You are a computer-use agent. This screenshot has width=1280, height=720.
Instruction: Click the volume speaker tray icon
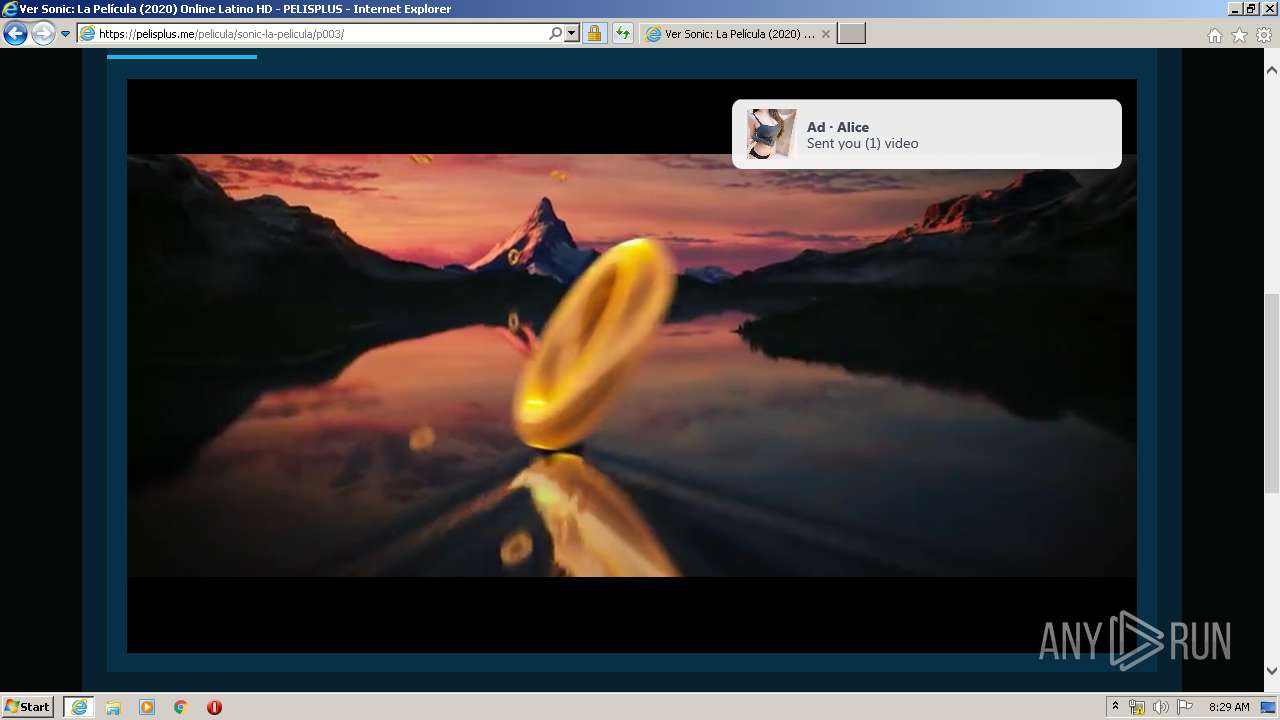point(1161,707)
